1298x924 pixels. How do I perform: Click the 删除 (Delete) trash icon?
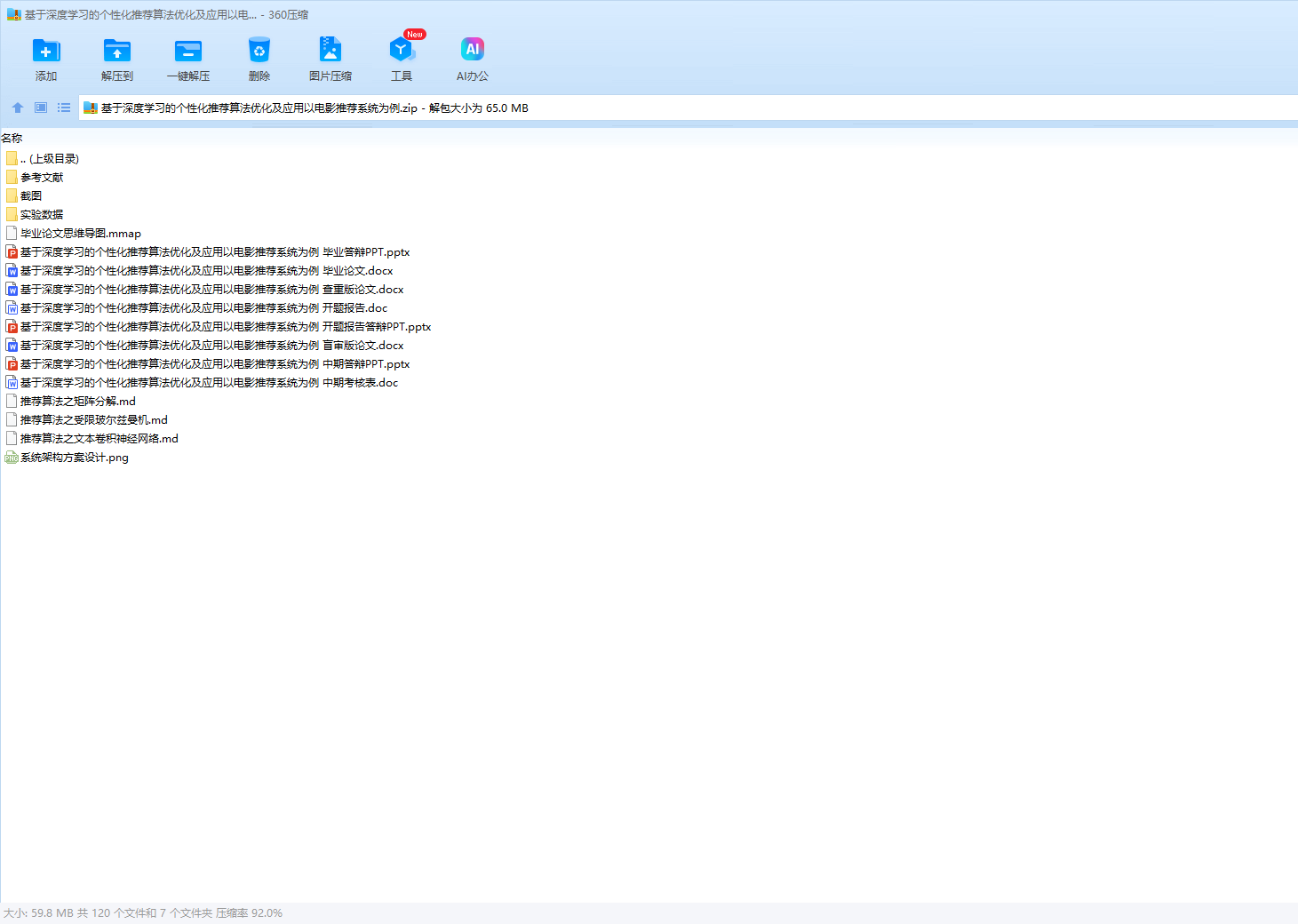coord(259,52)
